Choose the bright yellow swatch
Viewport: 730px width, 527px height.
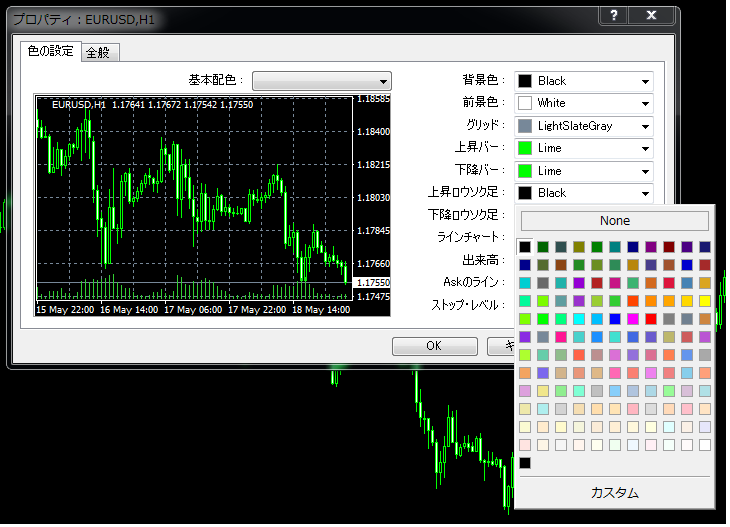705,301
